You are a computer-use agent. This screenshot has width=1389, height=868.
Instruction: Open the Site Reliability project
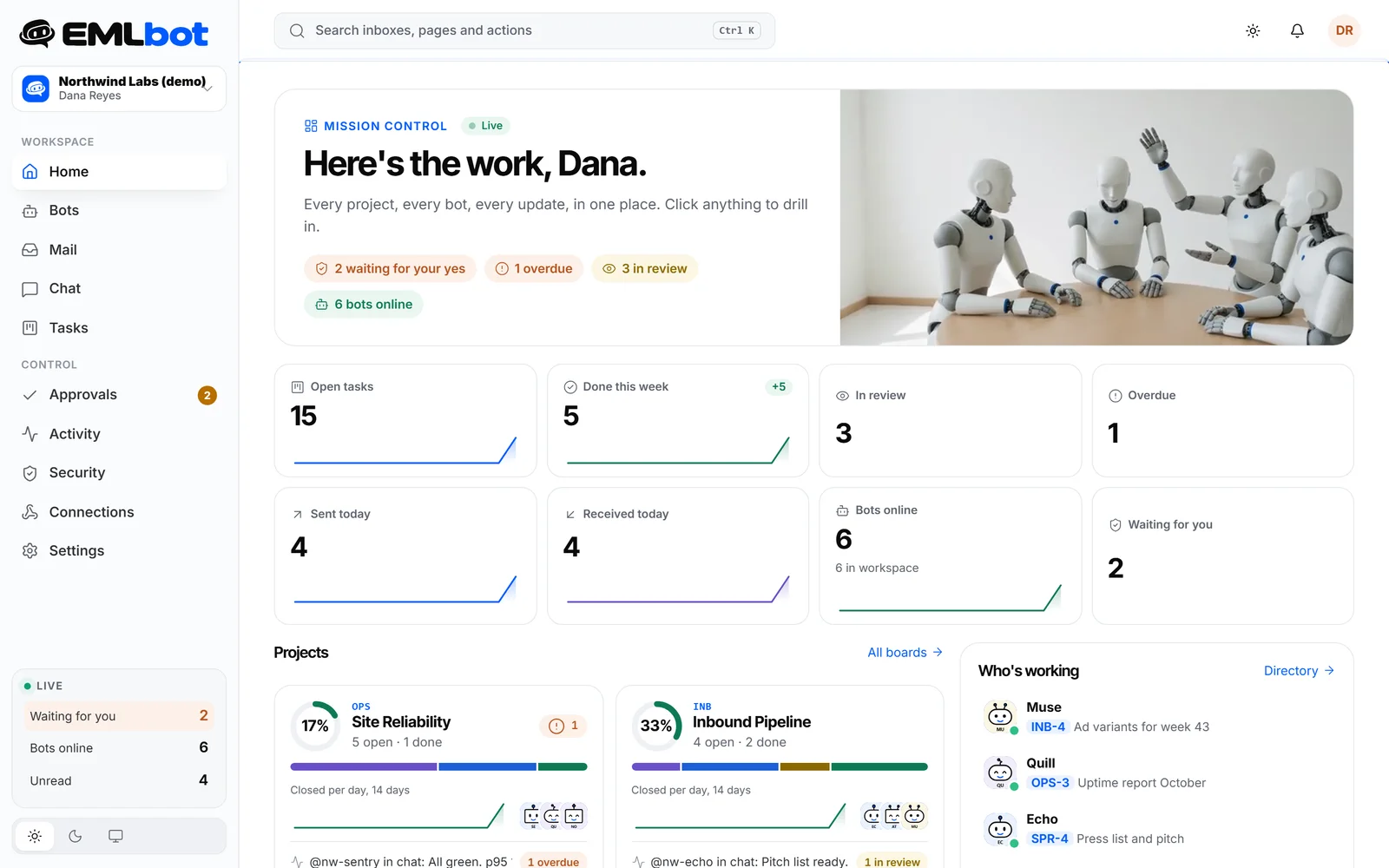point(401,722)
